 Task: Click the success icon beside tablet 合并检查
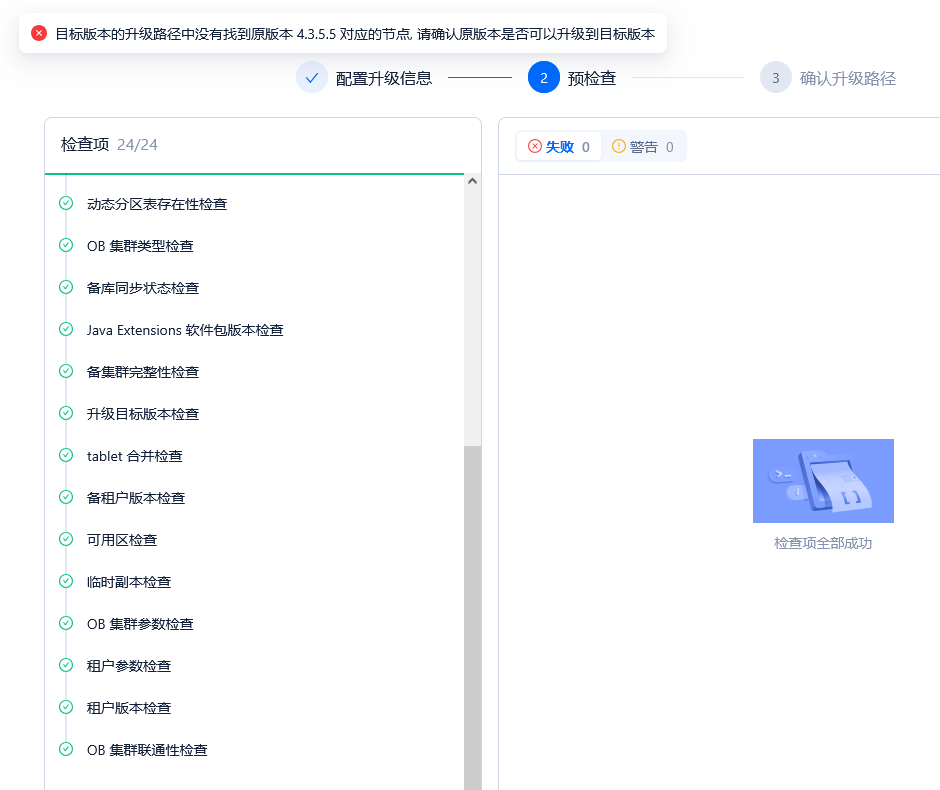click(x=66, y=456)
